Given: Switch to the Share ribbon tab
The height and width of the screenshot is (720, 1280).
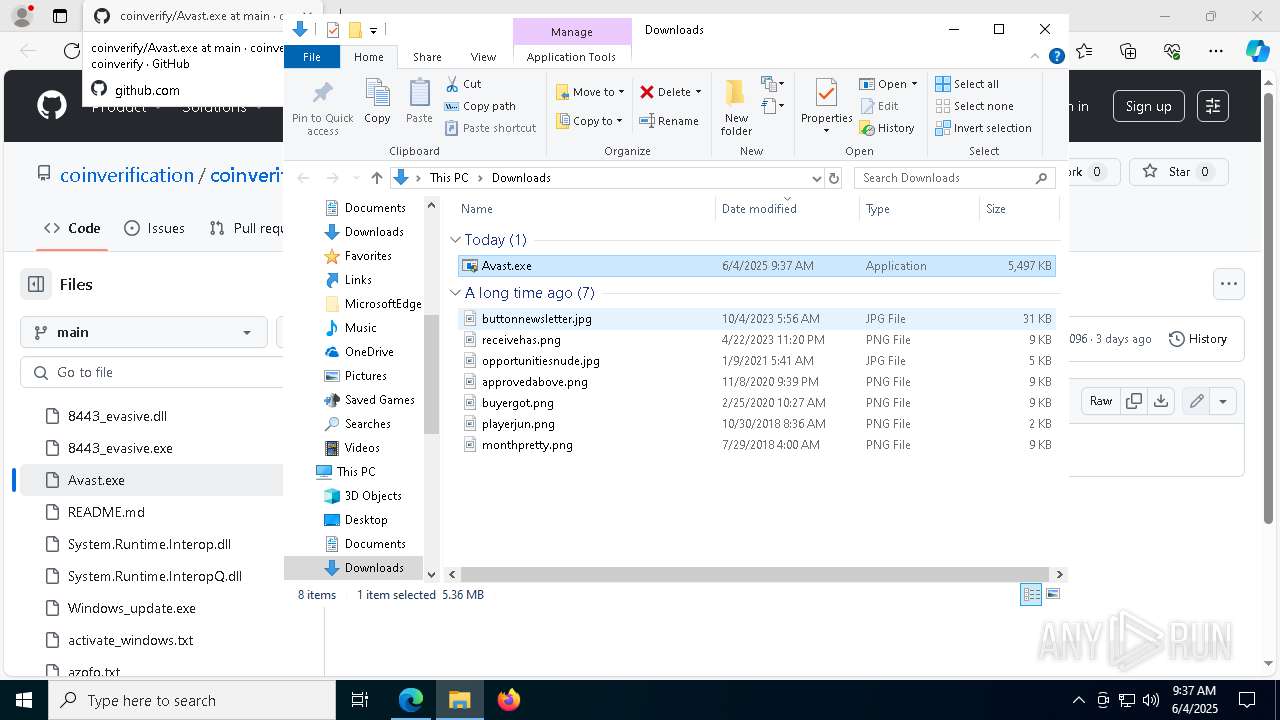Looking at the screenshot, I should tap(427, 57).
